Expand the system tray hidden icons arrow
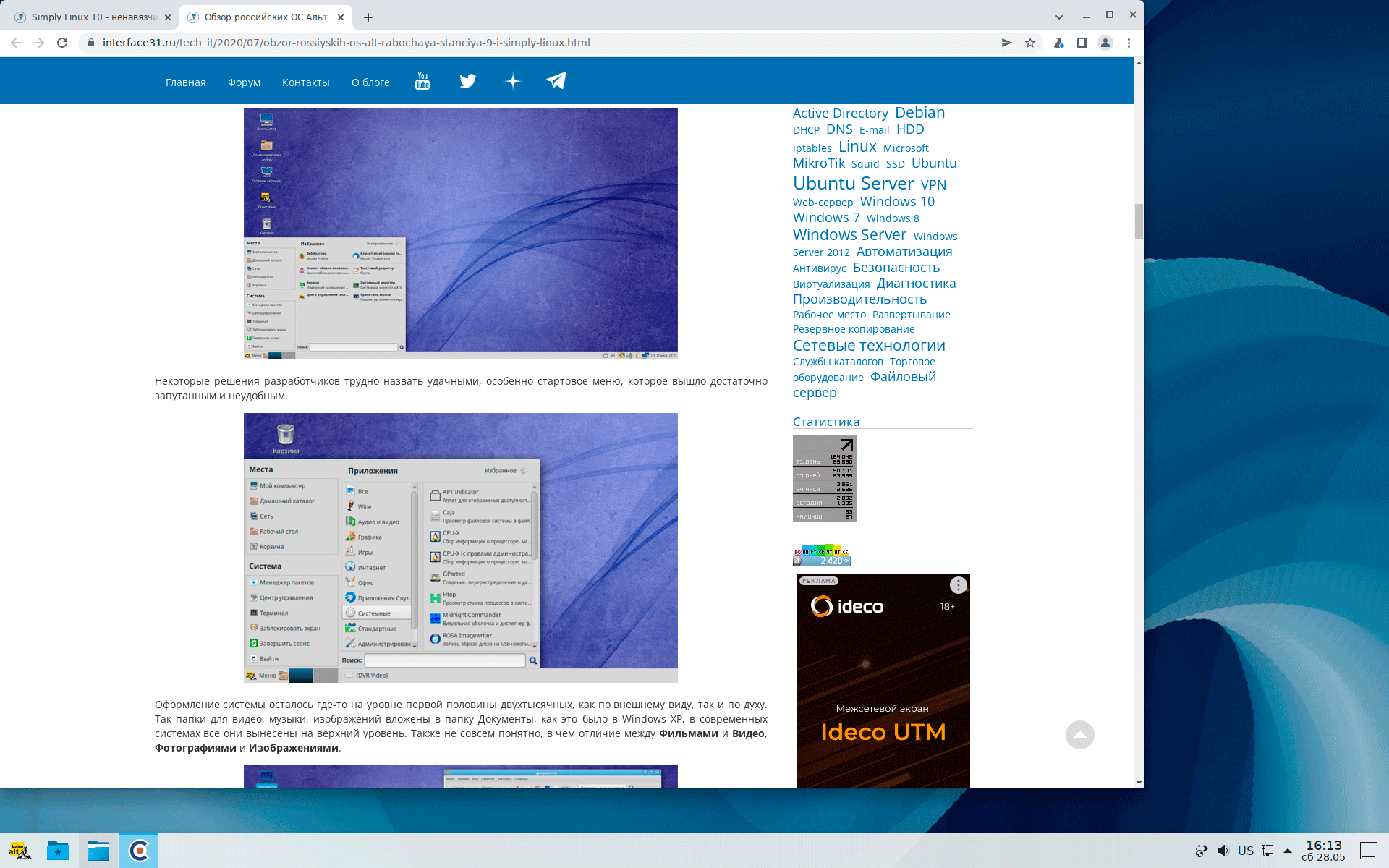This screenshot has width=1389, height=868. (1288, 851)
